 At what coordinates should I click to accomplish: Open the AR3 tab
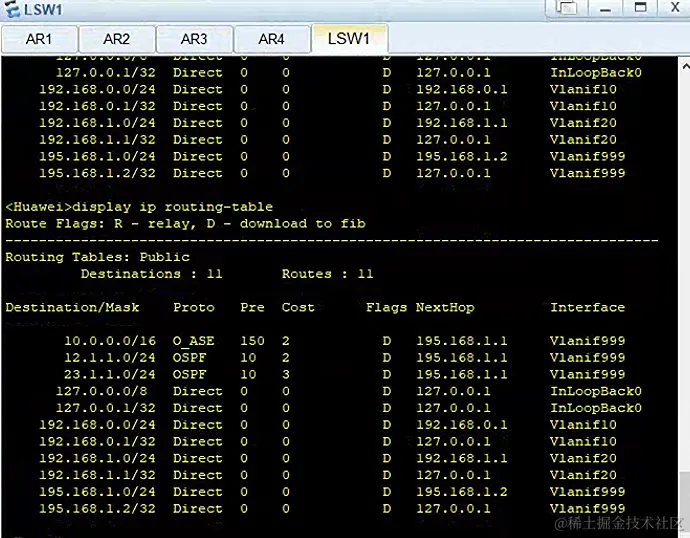point(195,39)
